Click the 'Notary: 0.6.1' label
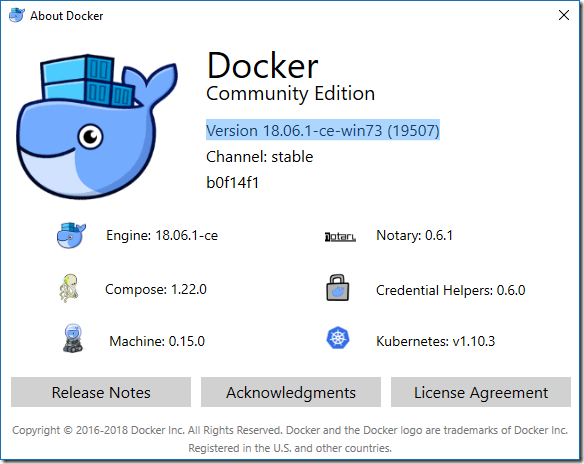Image resolution: width=584 pixels, height=464 pixels. (415, 235)
